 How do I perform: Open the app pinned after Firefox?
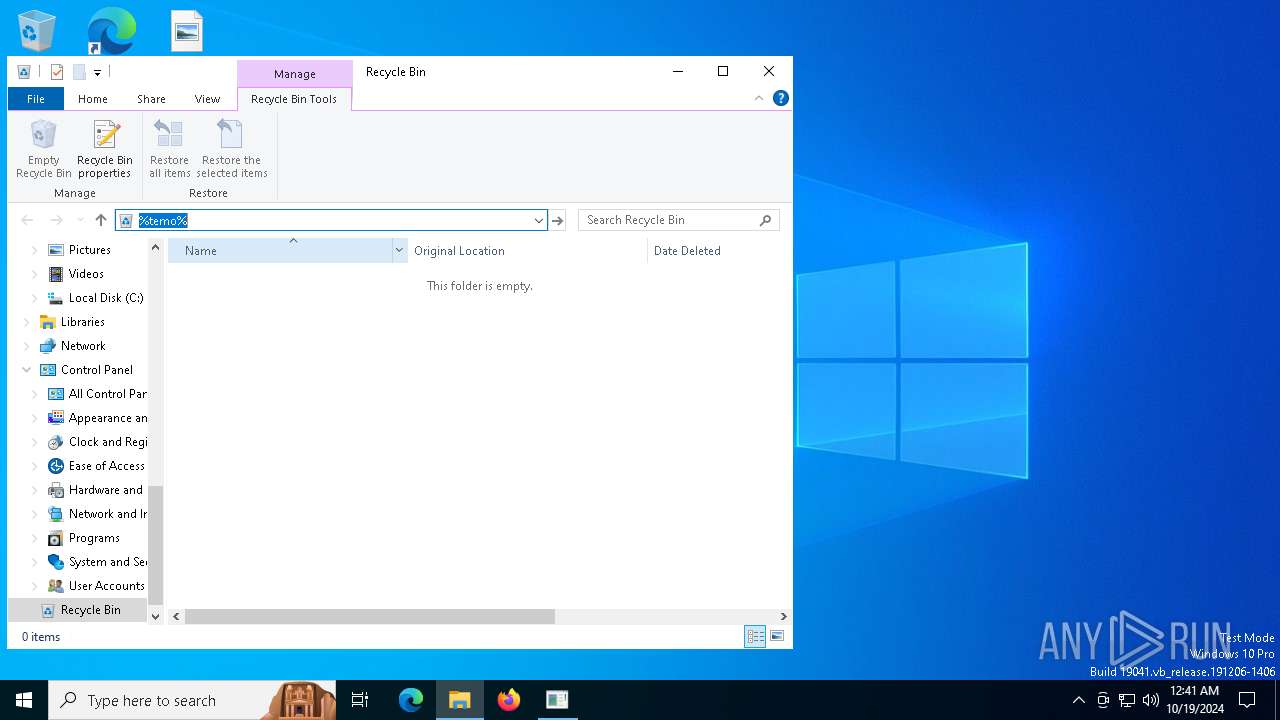click(x=557, y=700)
